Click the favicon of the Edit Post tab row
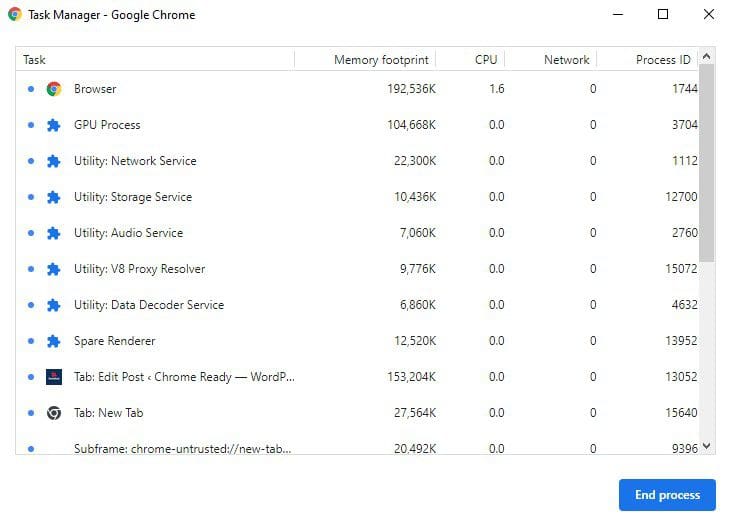730x525 pixels. click(x=54, y=377)
